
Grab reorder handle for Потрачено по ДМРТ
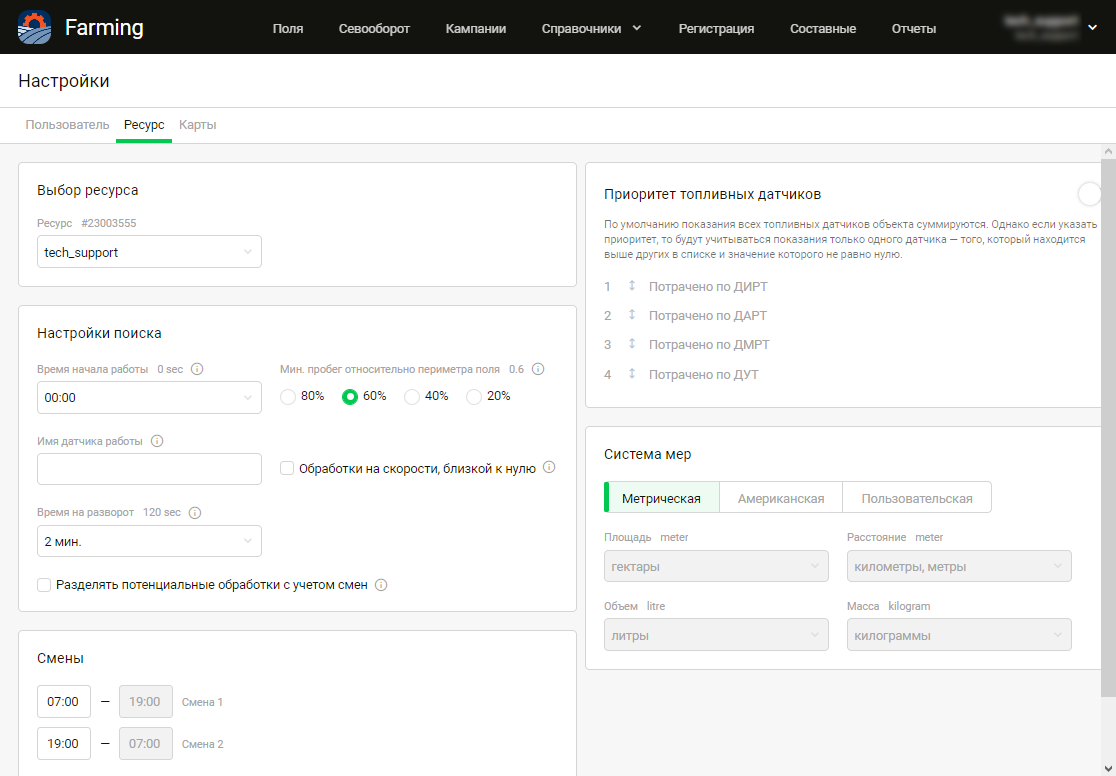click(x=631, y=344)
